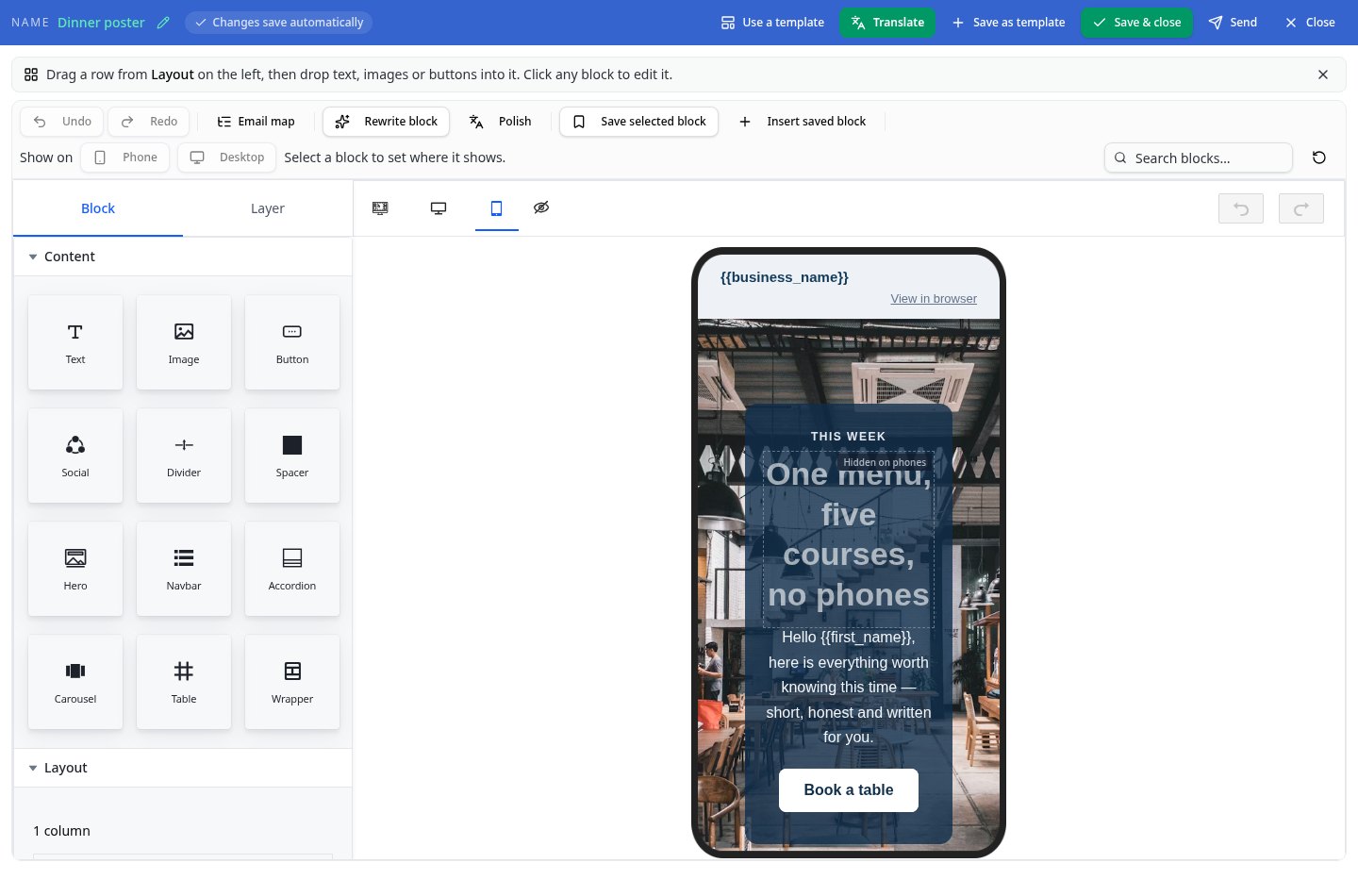Click the Send button
1358x896 pixels.
pos(1233,23)
